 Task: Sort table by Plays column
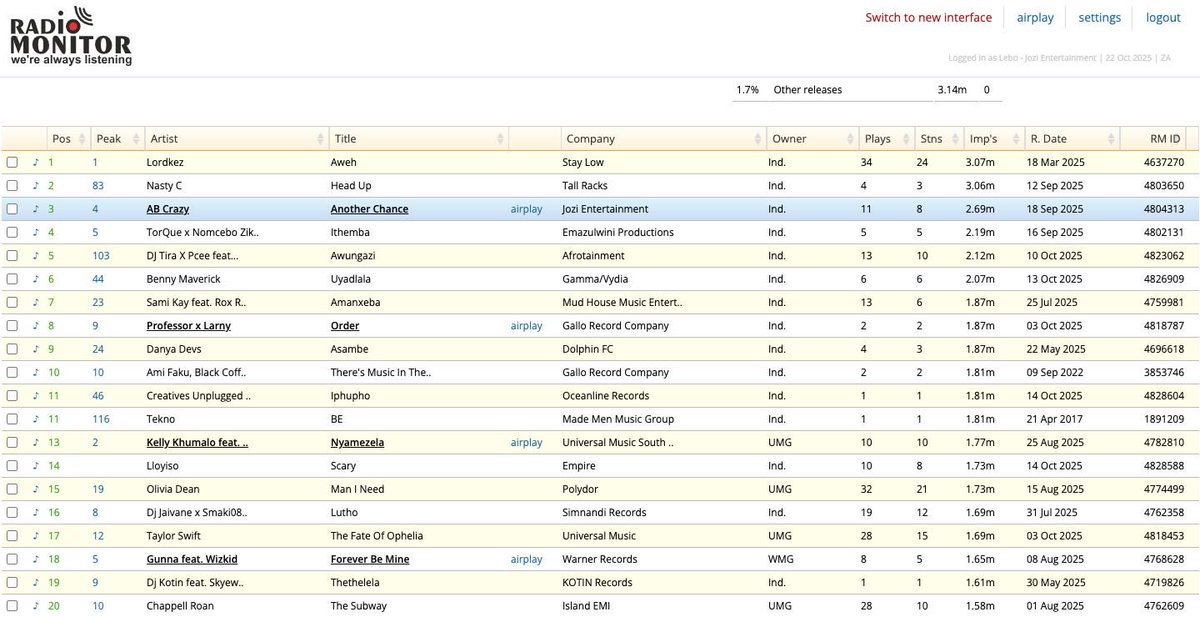886,139
